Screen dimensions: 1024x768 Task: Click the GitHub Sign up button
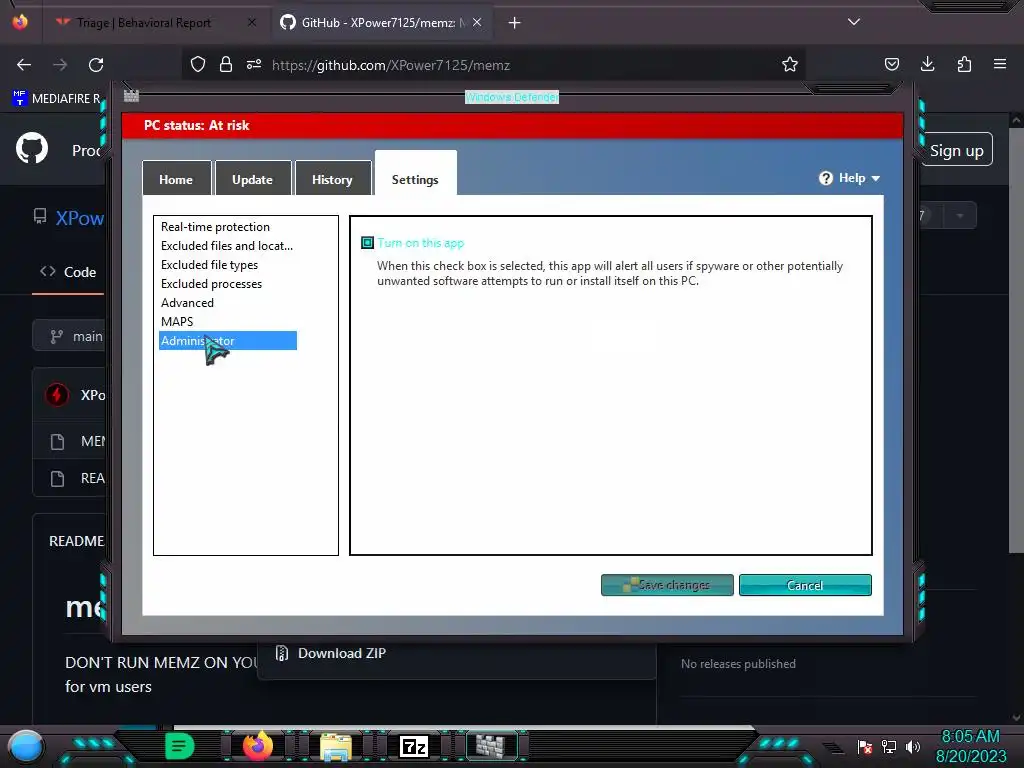point(957,150)
